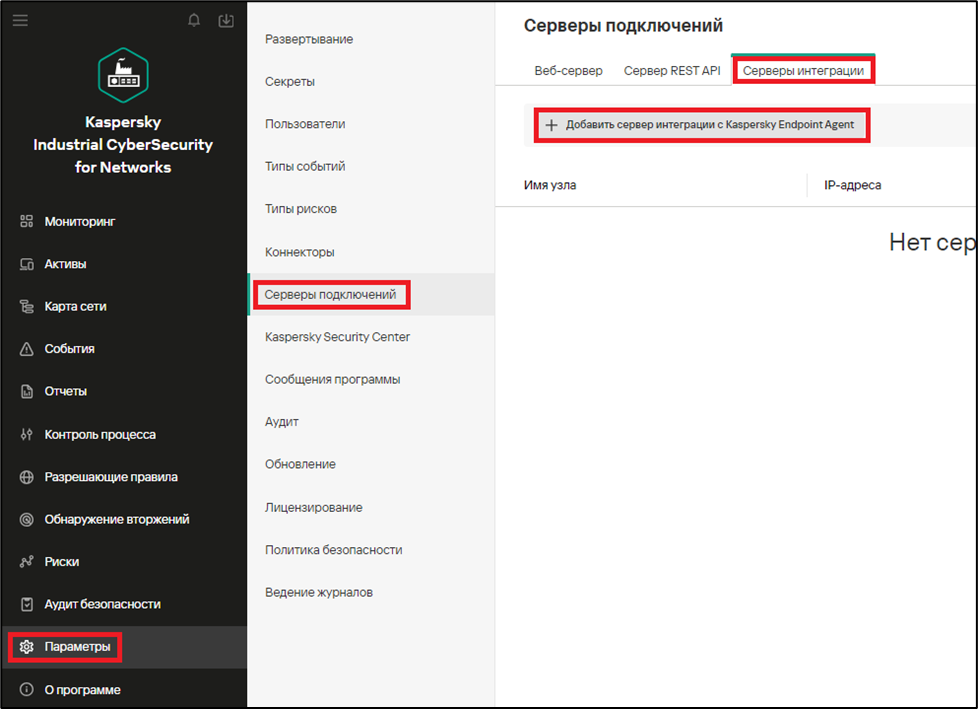
Task: Open Карта сети view
Action: pos(75,306)
